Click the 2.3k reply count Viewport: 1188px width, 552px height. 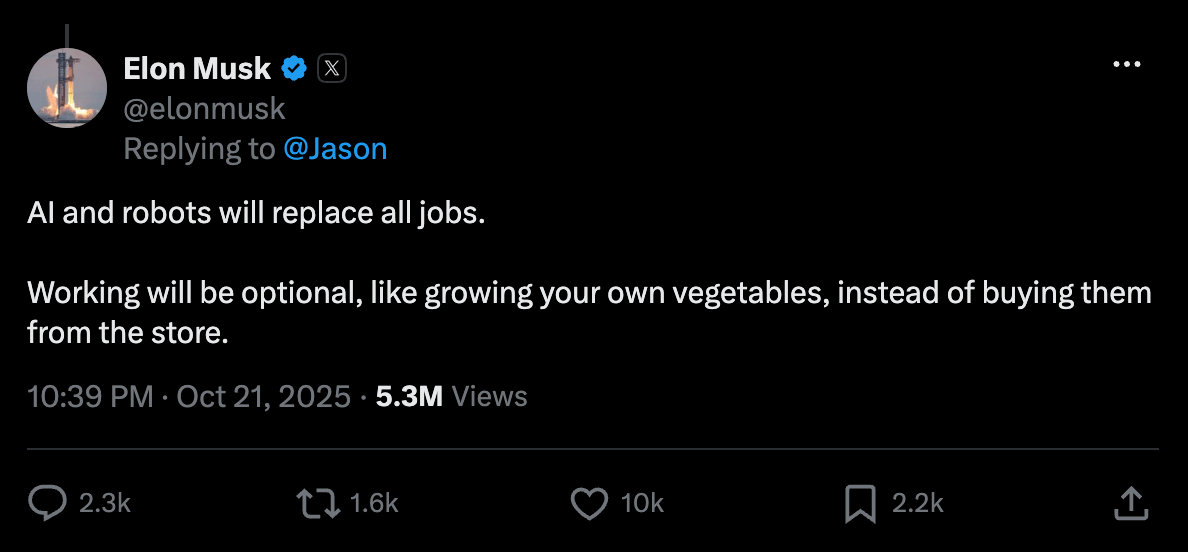pos(105,504)
